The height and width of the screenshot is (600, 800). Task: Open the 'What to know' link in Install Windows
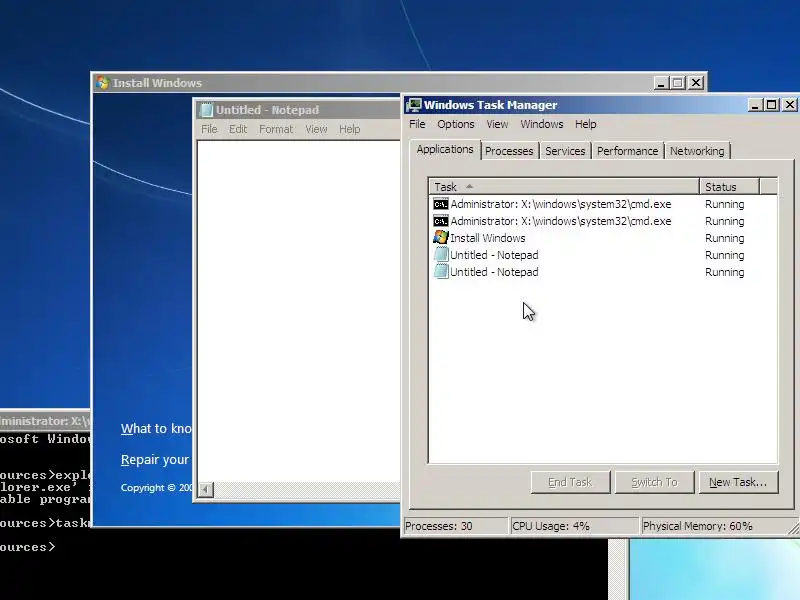point(156,429)
